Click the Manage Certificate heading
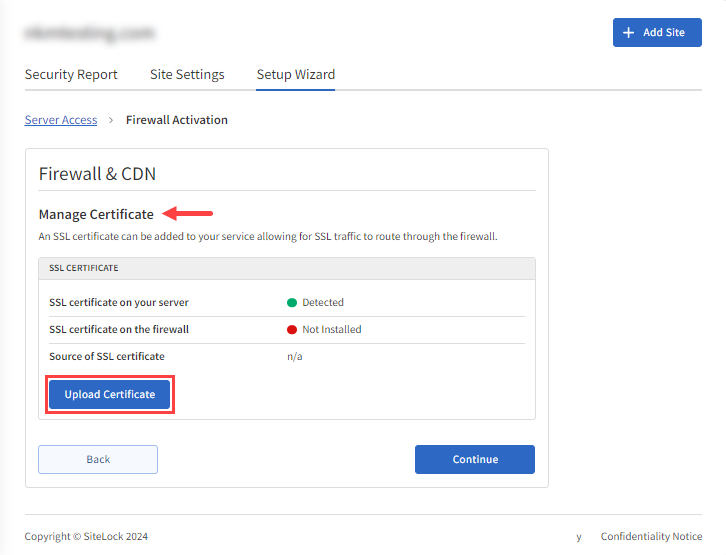 96,214
